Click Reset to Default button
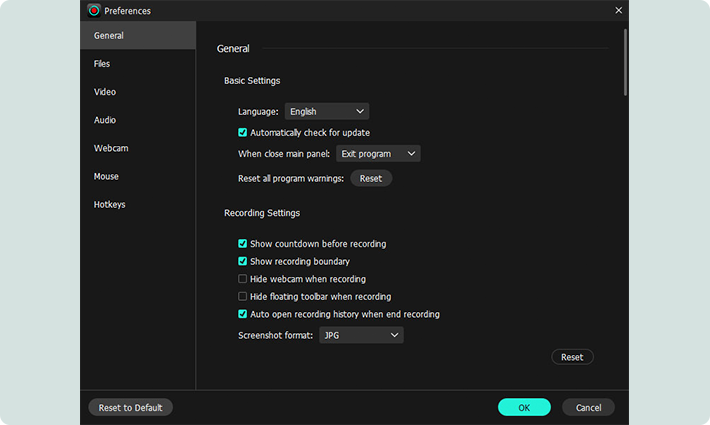 (x=130, y=407)
